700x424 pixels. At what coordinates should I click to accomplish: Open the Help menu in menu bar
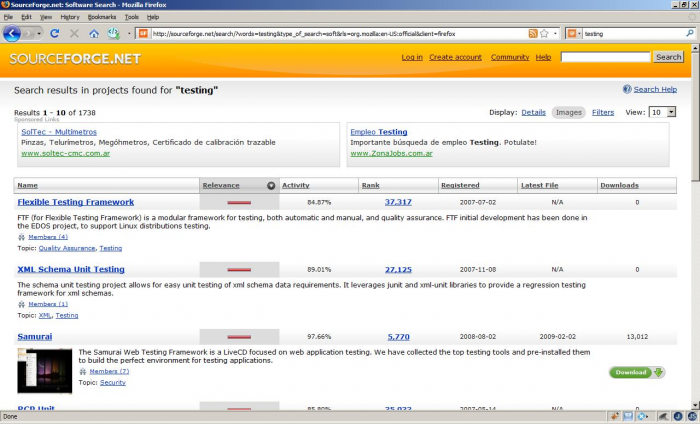[x=153, y=17]
